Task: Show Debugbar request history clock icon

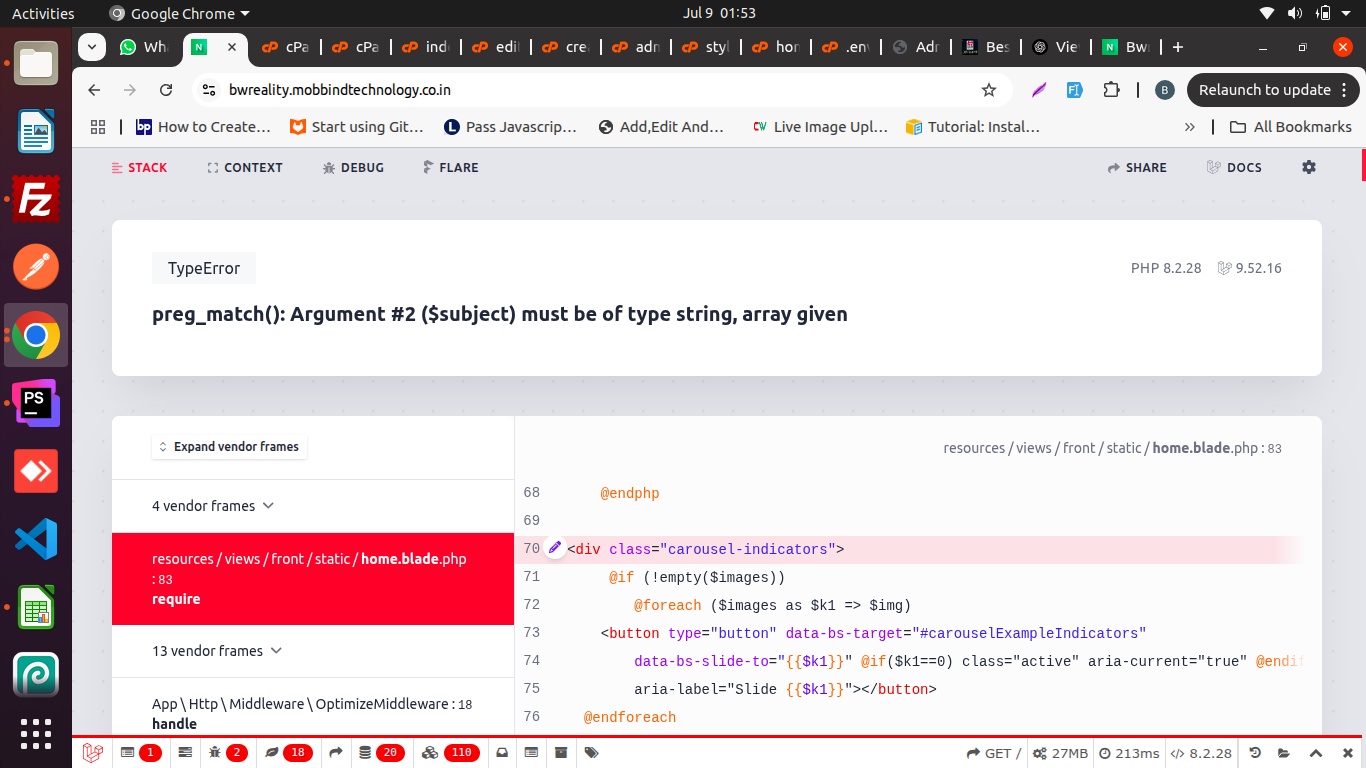Action: tap(1255, 753)
